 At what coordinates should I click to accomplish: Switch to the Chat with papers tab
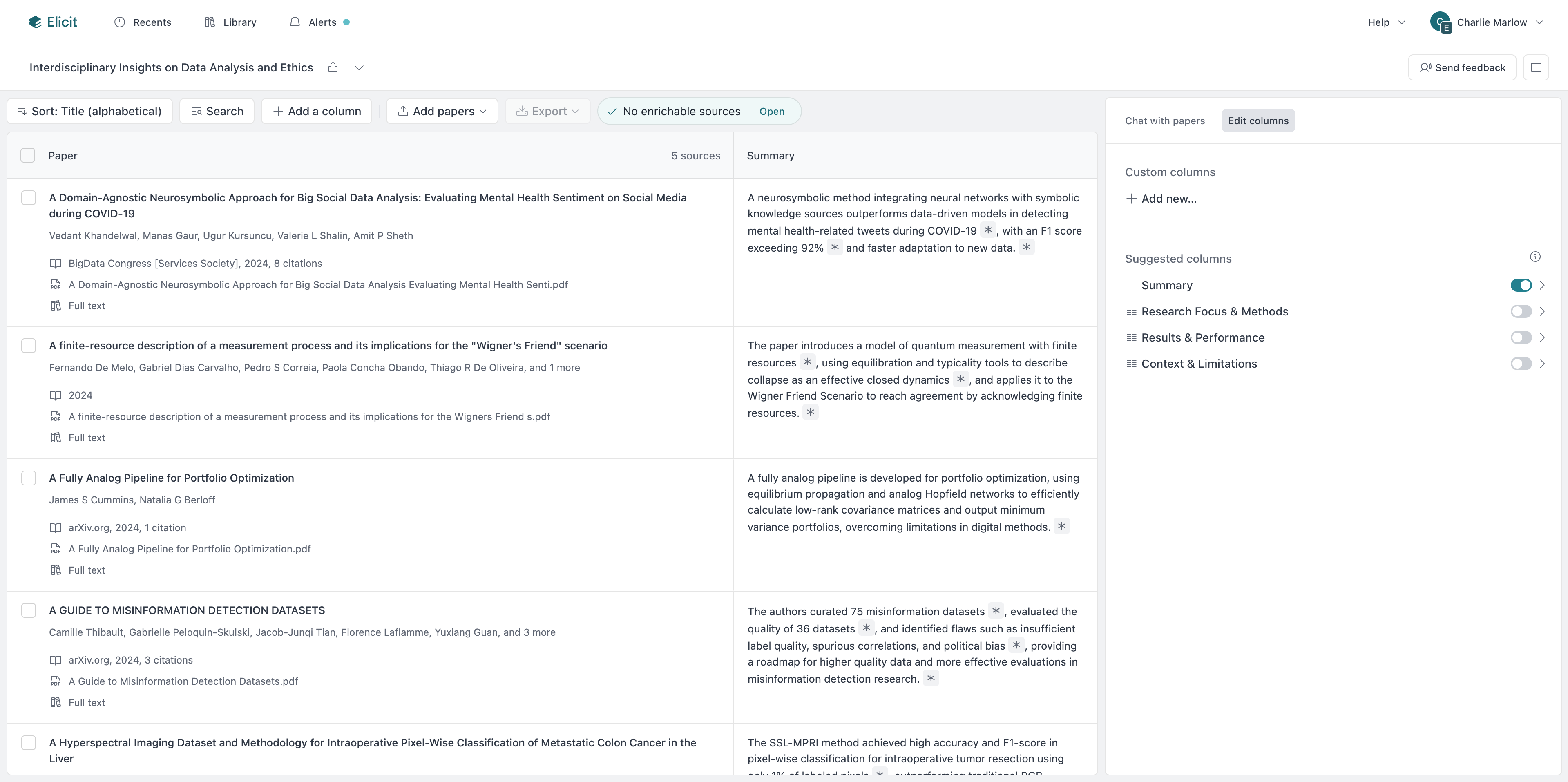1164,121
